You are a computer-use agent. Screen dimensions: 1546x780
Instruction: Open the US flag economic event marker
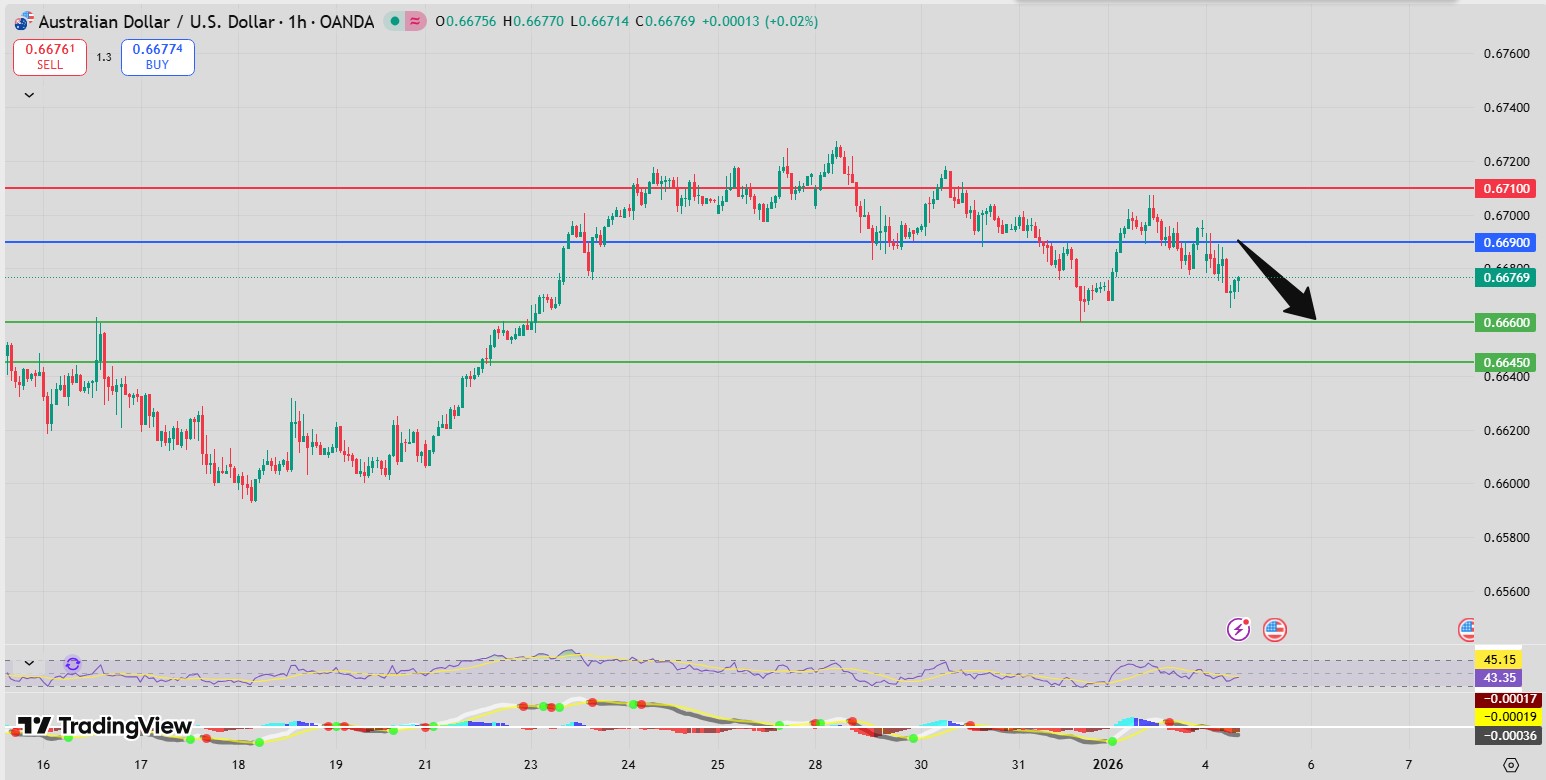click(1274, 629)
